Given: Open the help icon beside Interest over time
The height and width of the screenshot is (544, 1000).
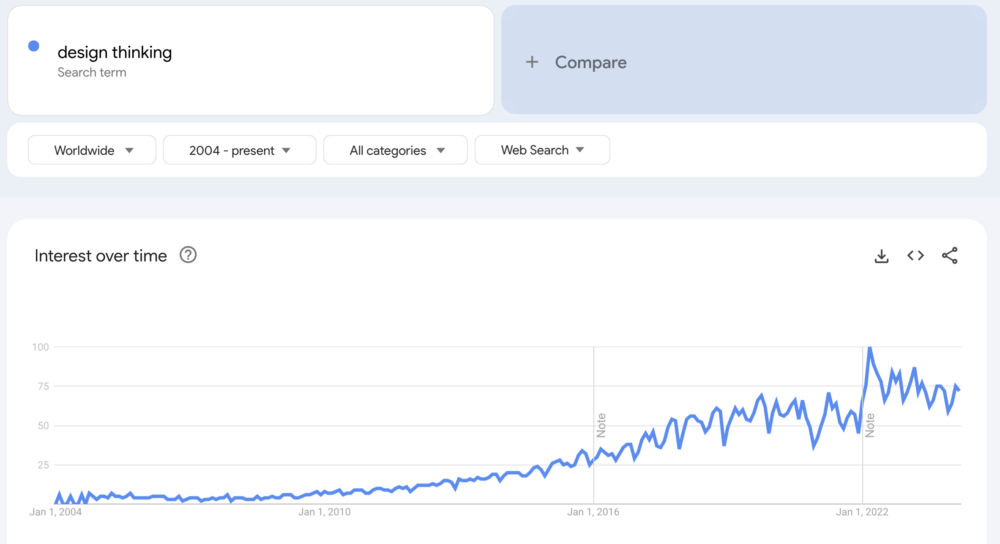Looking at the screenshot, I should (x=188, y=255).
